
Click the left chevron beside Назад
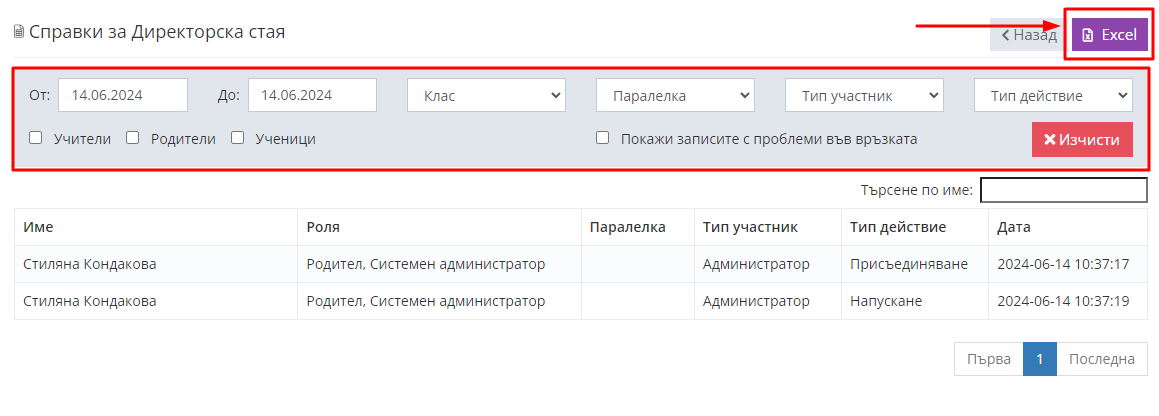pos(1005,35)
